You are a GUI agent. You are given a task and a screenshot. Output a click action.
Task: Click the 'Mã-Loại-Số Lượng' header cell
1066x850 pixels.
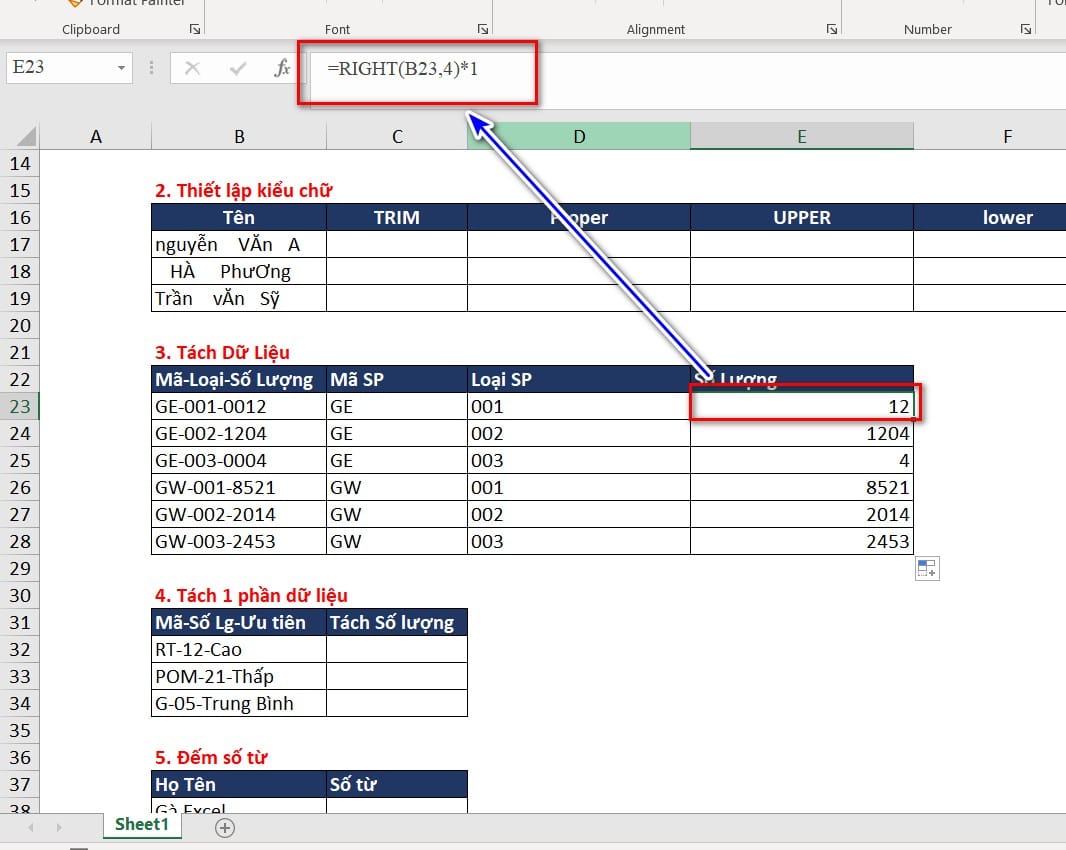239,379
